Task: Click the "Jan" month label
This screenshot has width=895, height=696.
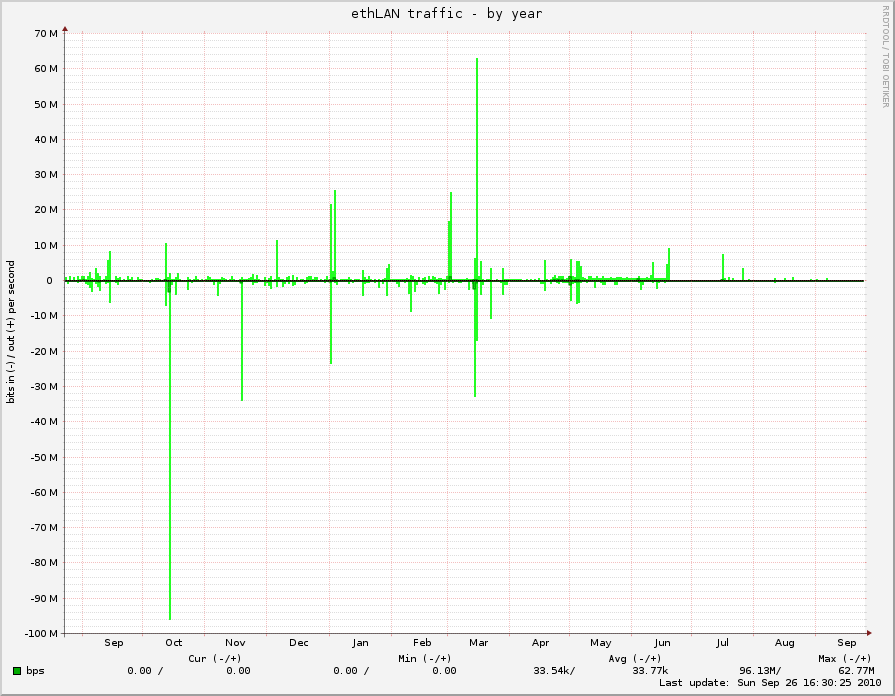Action: tap(360, 643)
